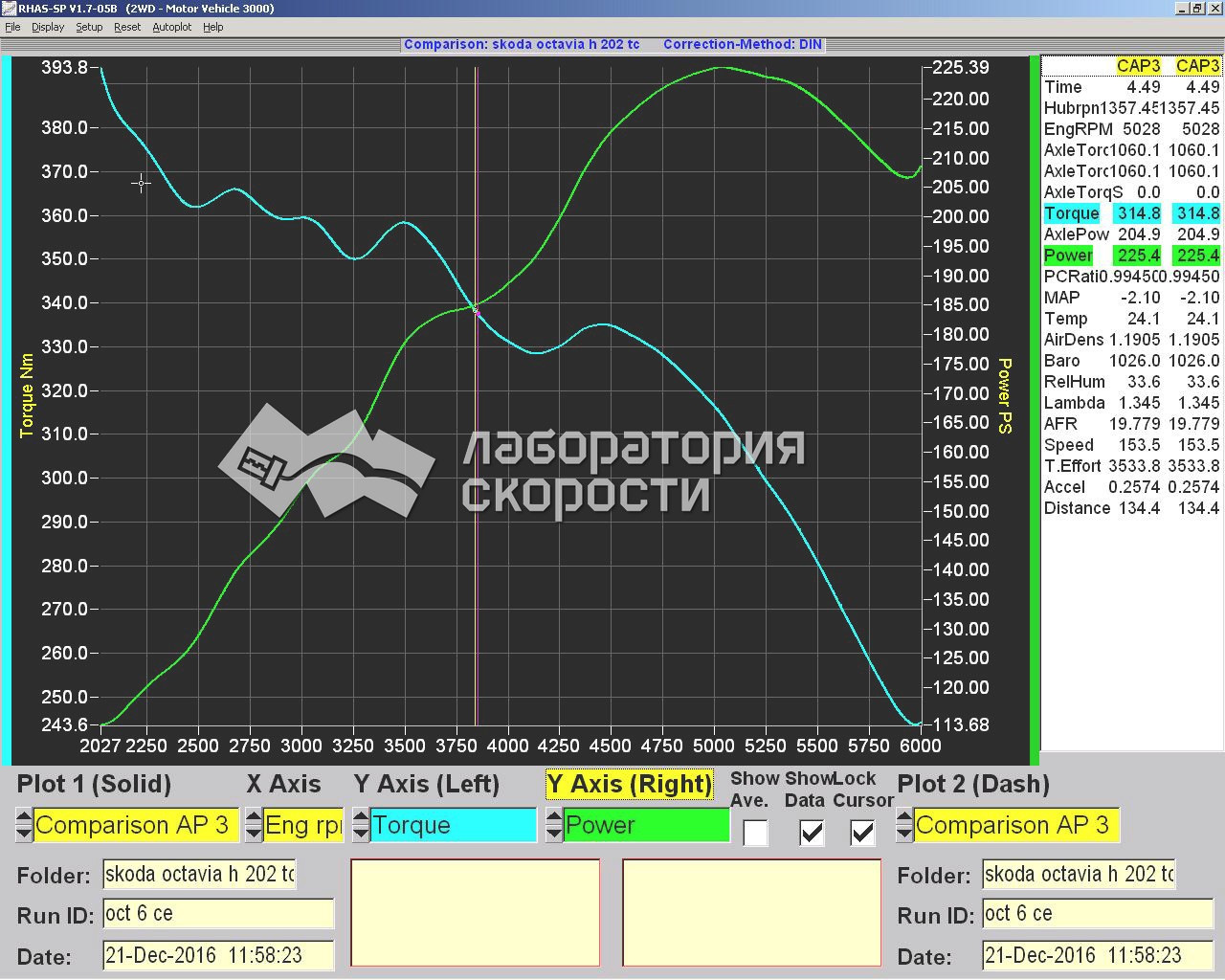
Task: Open the Autoplot menu
Action: tap(172, 27)
